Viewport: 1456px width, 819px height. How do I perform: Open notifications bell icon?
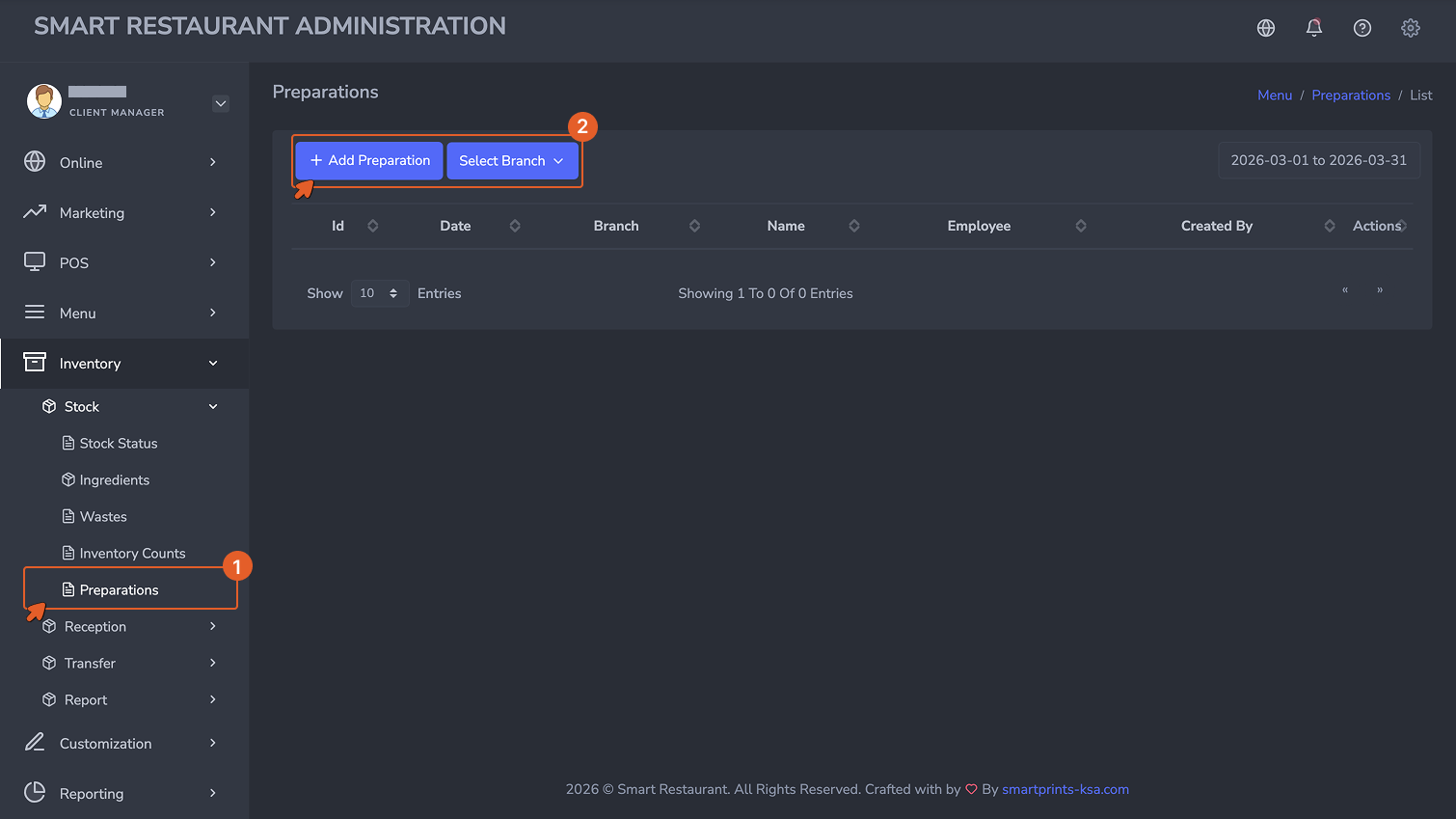[x=1314, y=28]
